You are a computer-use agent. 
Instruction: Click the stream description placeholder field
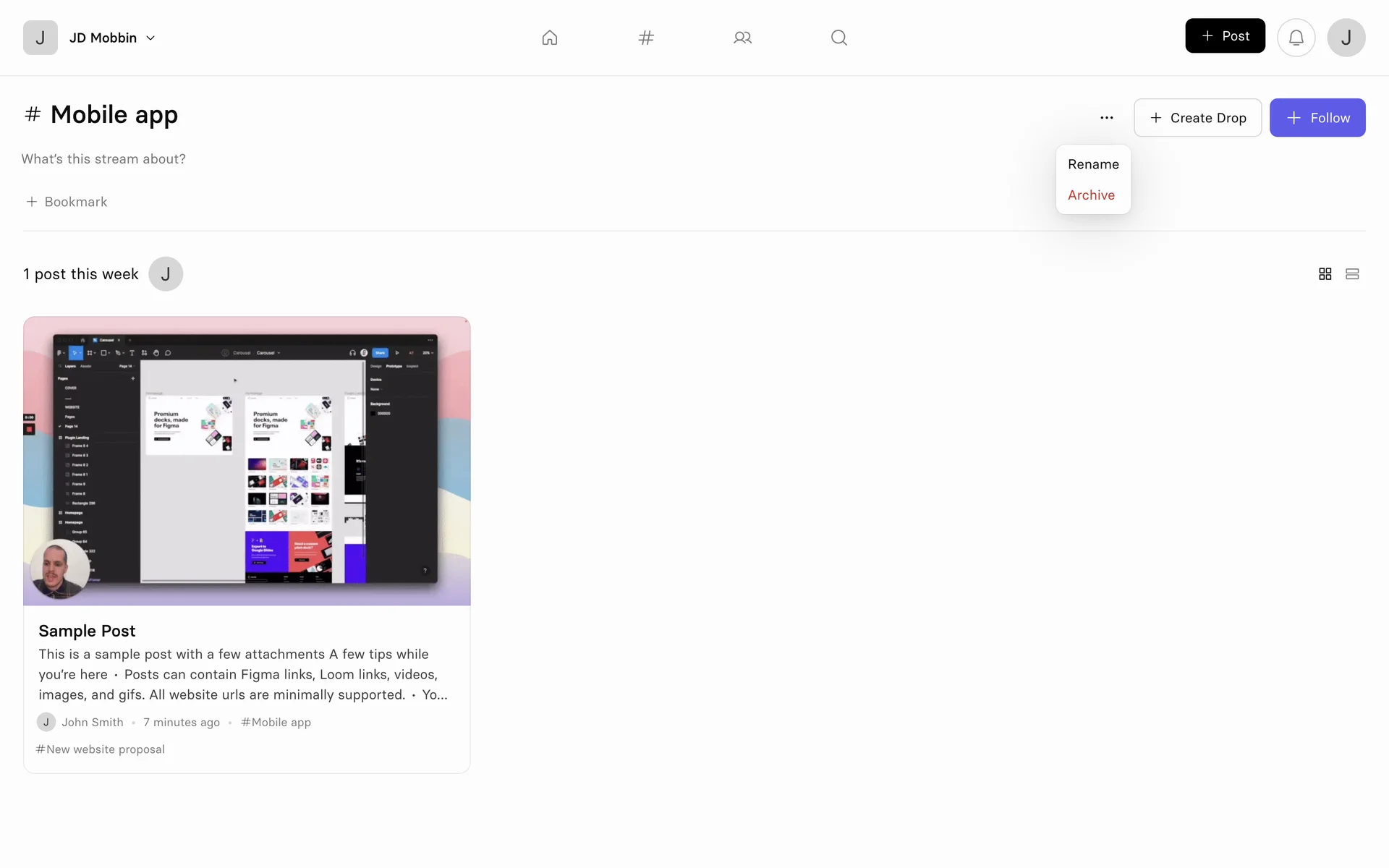click(103, 159)
